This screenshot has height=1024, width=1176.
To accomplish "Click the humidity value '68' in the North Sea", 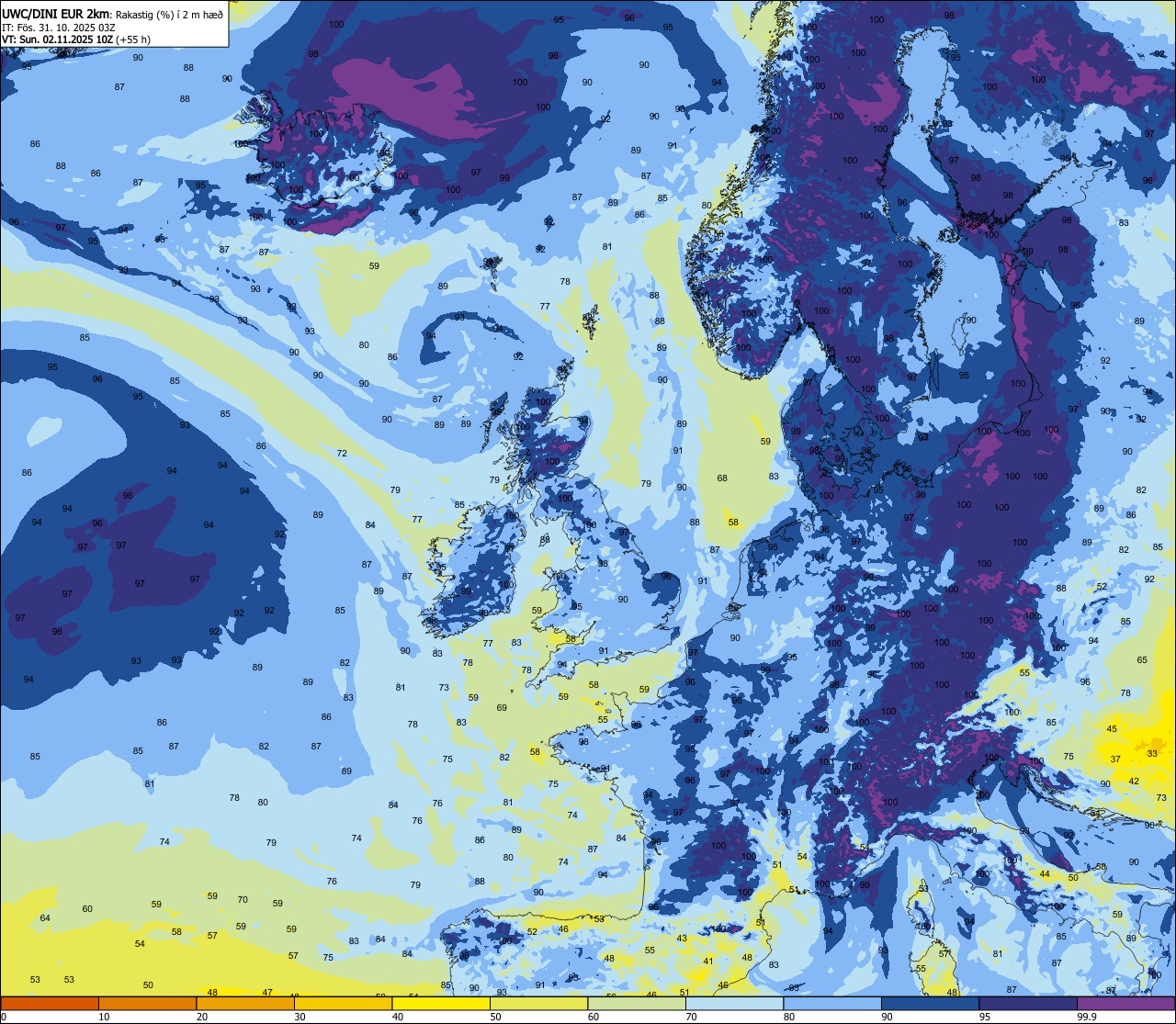I will tap(722, 478).
